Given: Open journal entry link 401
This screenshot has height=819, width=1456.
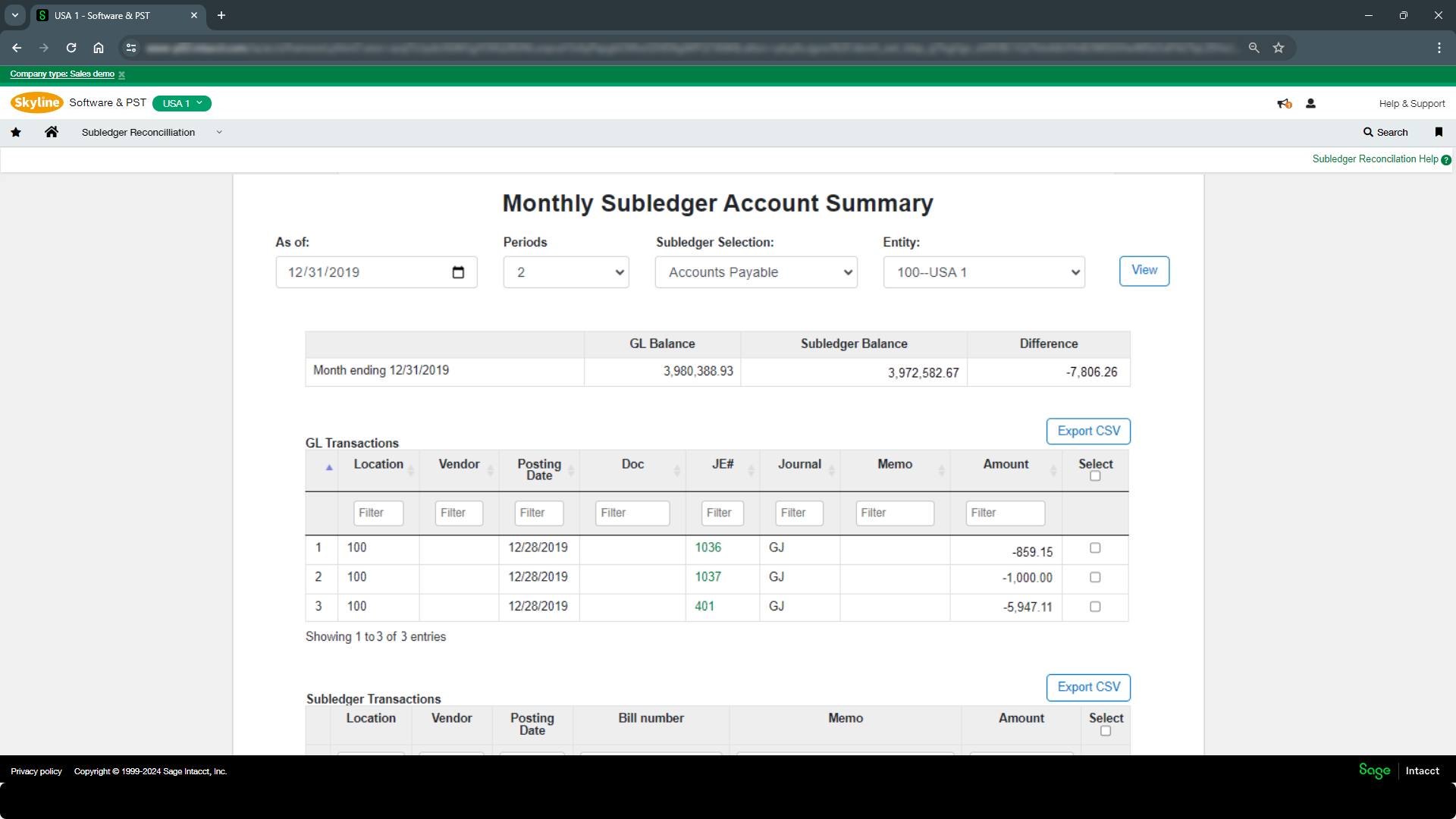Looking at the screenshot, I should 704,607.
